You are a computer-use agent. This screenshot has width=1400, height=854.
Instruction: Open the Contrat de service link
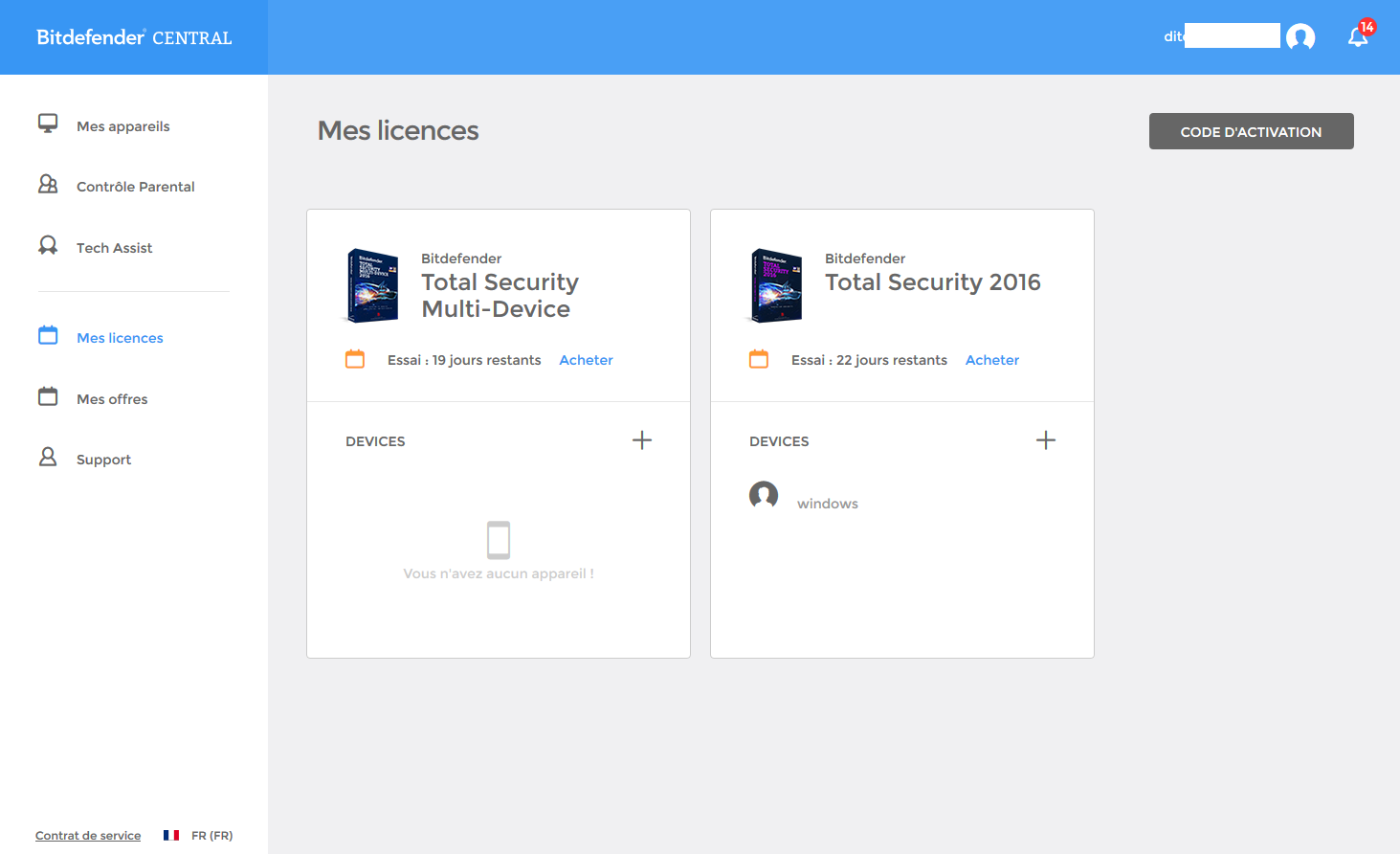click(x=88, y=836)
